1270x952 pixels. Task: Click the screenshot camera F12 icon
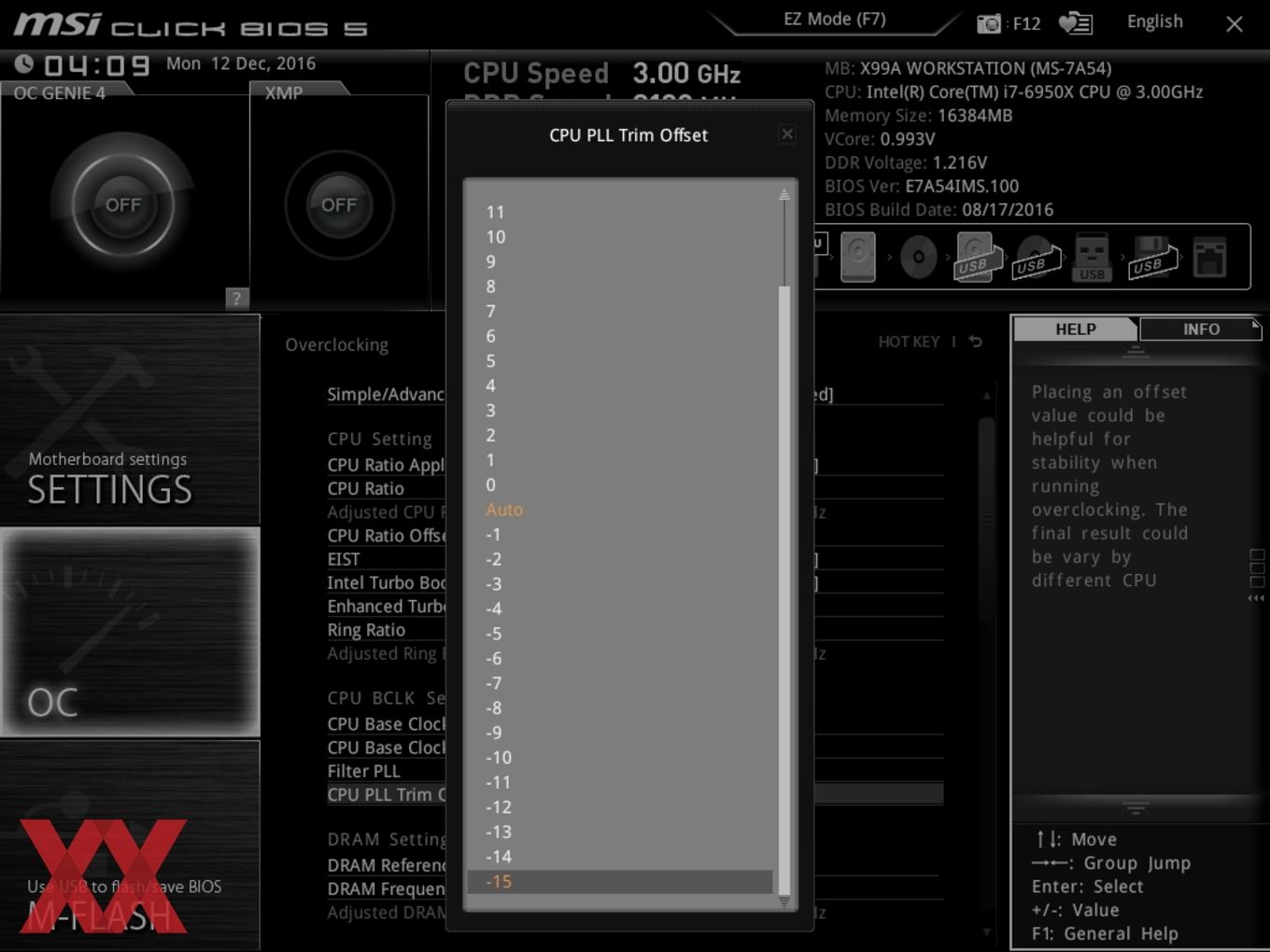989,23
